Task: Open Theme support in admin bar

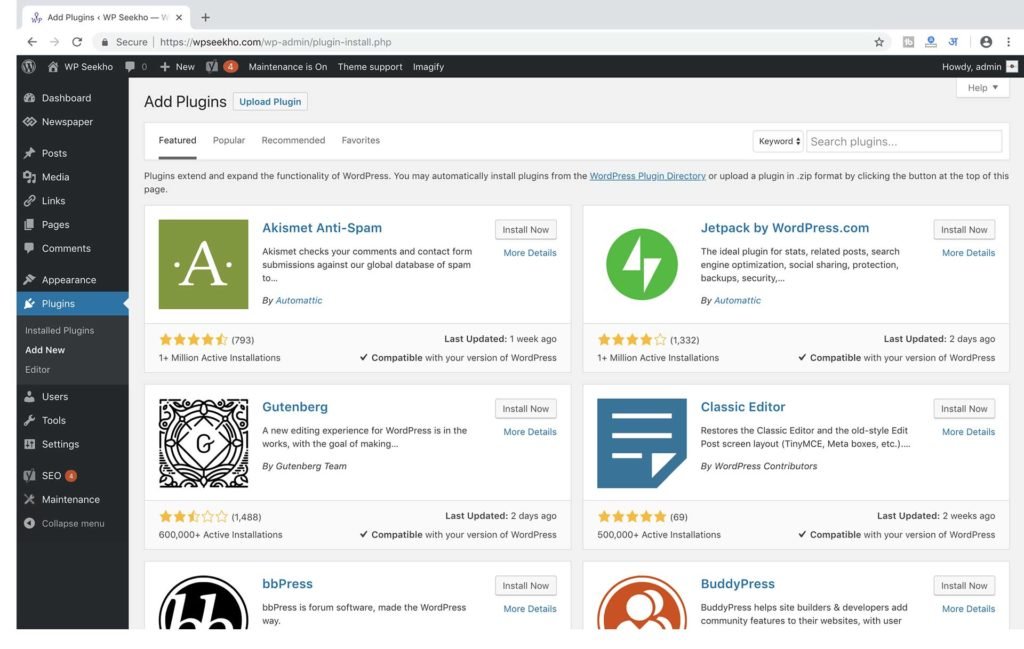Action: [370, 67]
